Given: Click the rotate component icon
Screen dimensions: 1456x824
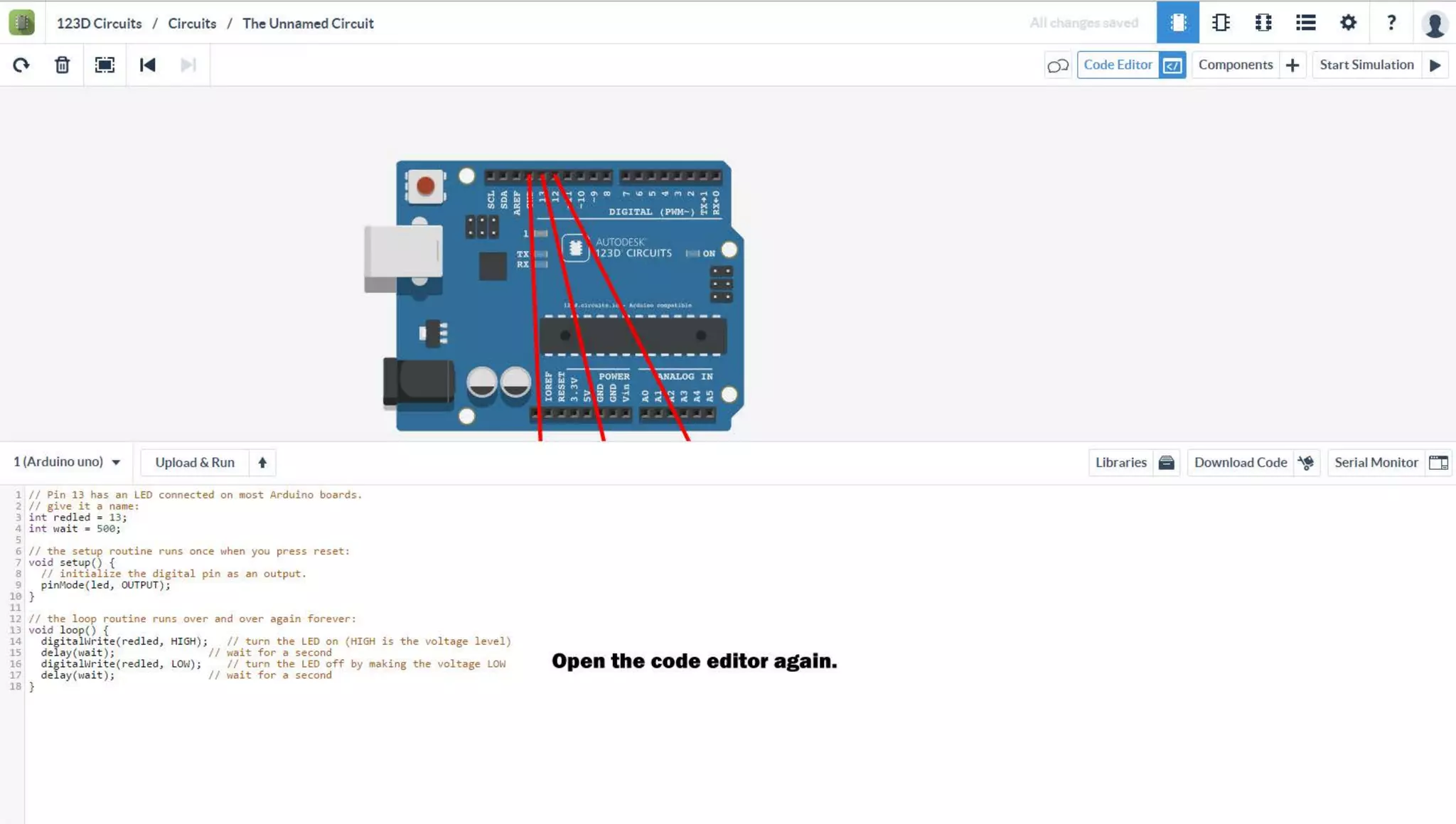Looking at the screenshot, I should coord(21,65).
